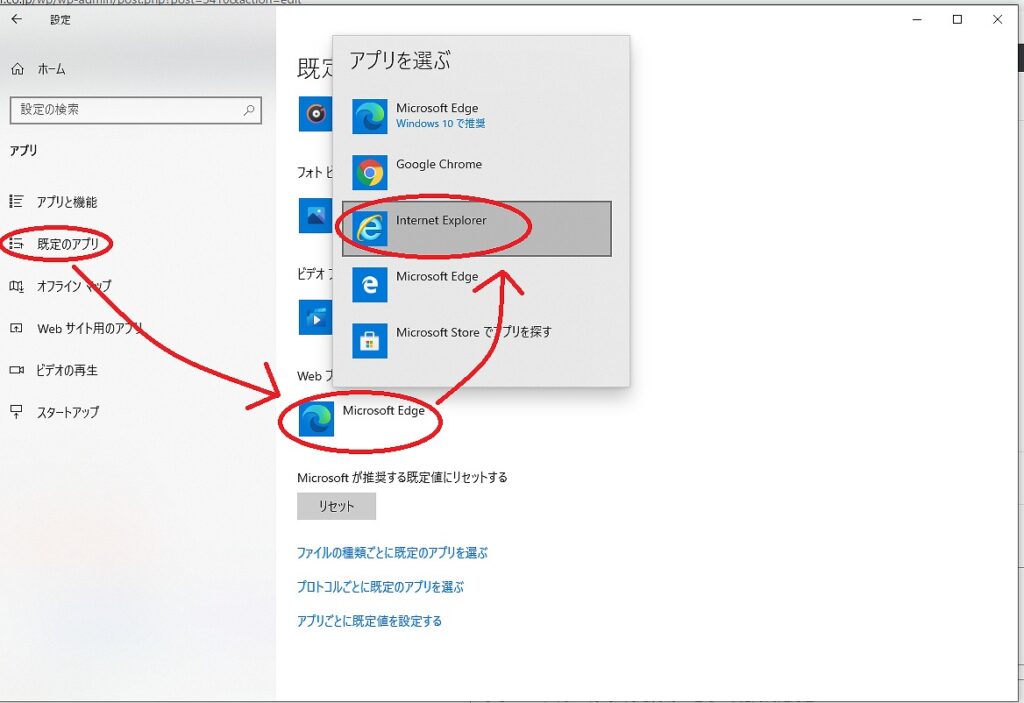Screen dimensions: 1024x703
Task: Click Microsoft Store でアプリを探す
Action: (473, 333)
